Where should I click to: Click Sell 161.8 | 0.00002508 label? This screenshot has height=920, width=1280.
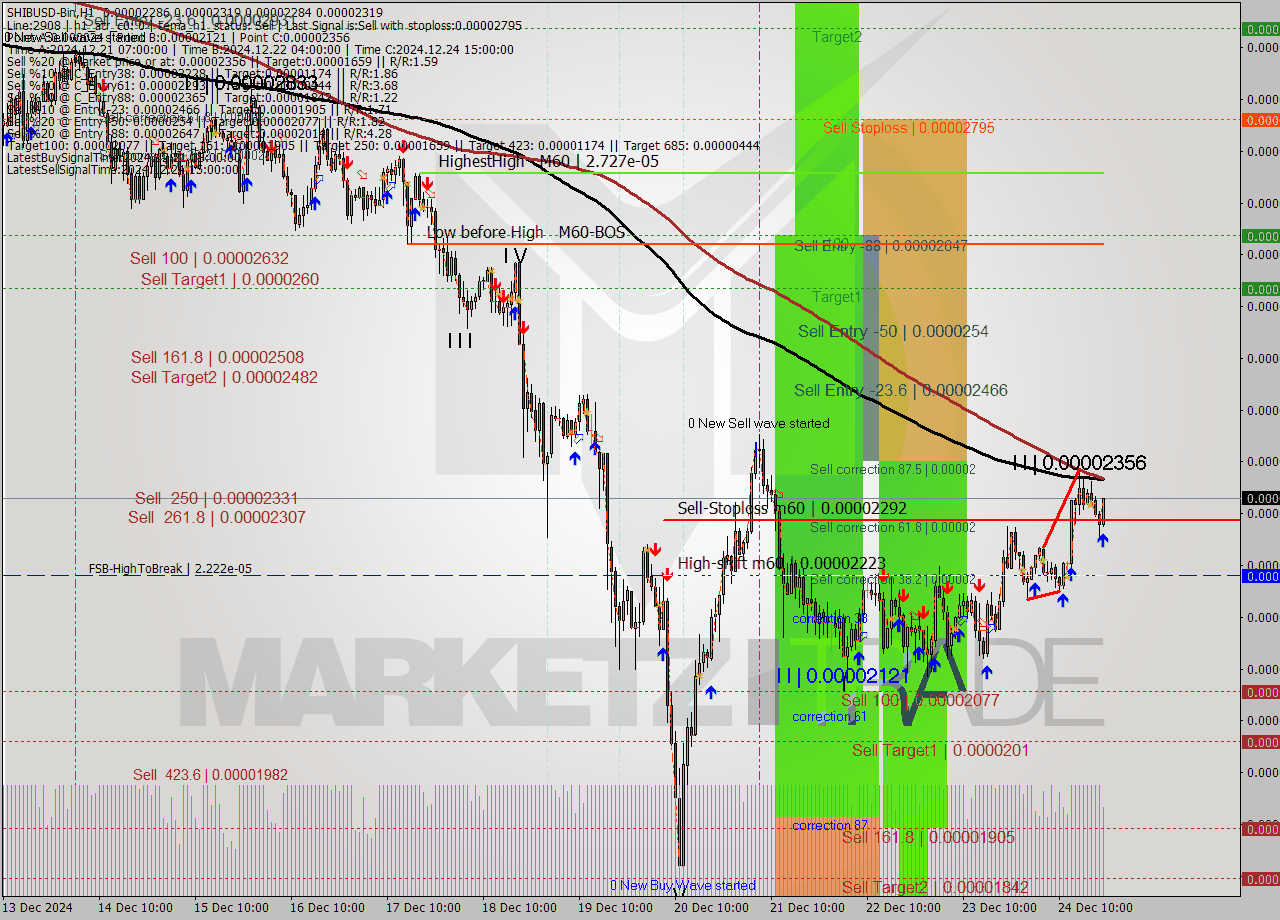[x=217, y=357]
